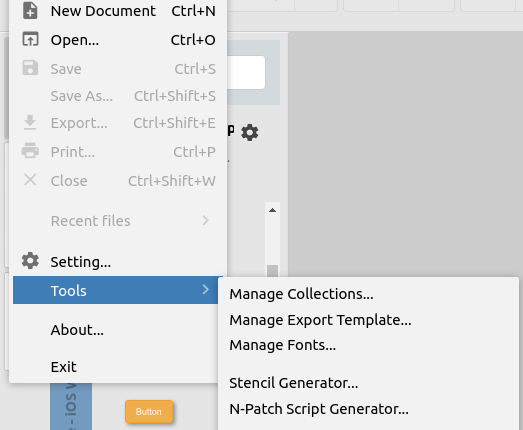Click the Open file icon
This screenshot has width=523, height=430.
(x=30, y=39)
